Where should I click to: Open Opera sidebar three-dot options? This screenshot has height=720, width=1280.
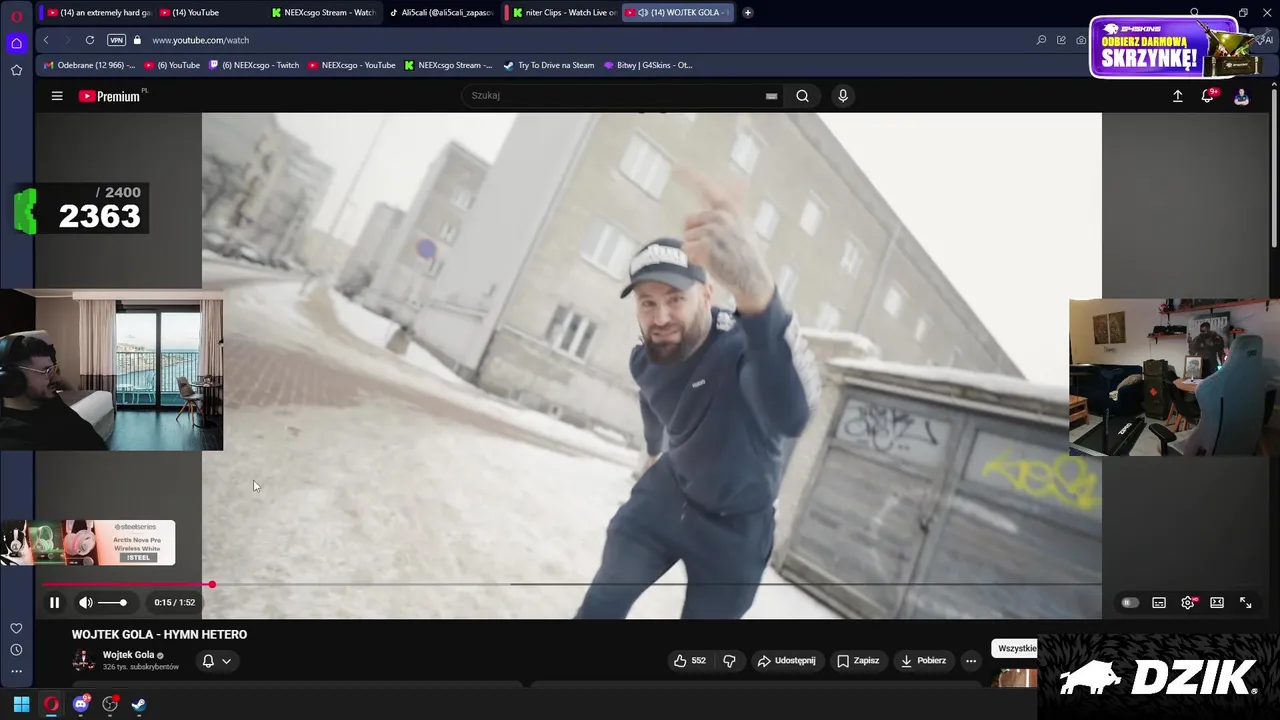[16, 671]
